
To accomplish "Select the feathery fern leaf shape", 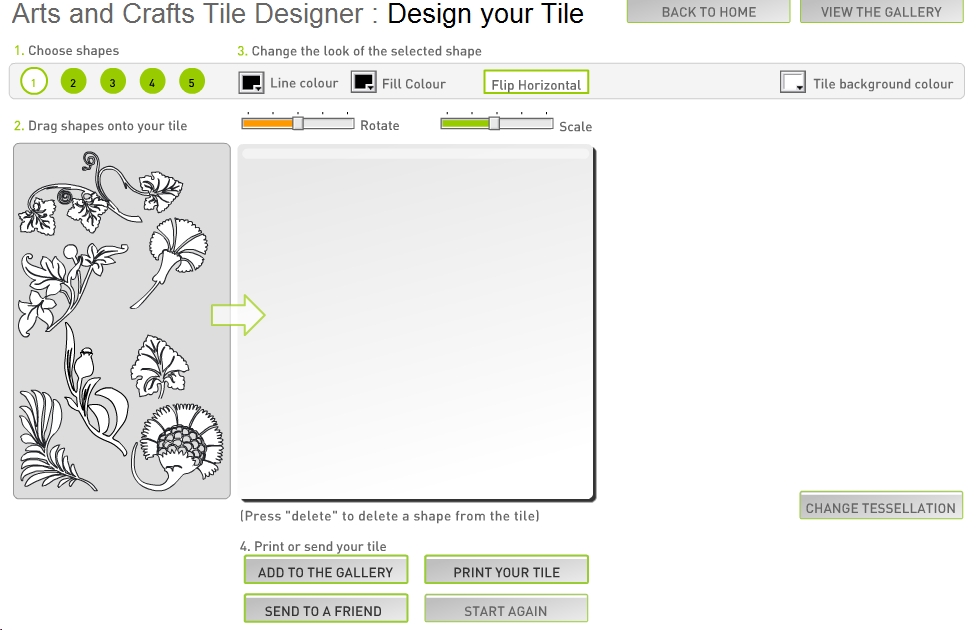I will (x=41, y=430).
